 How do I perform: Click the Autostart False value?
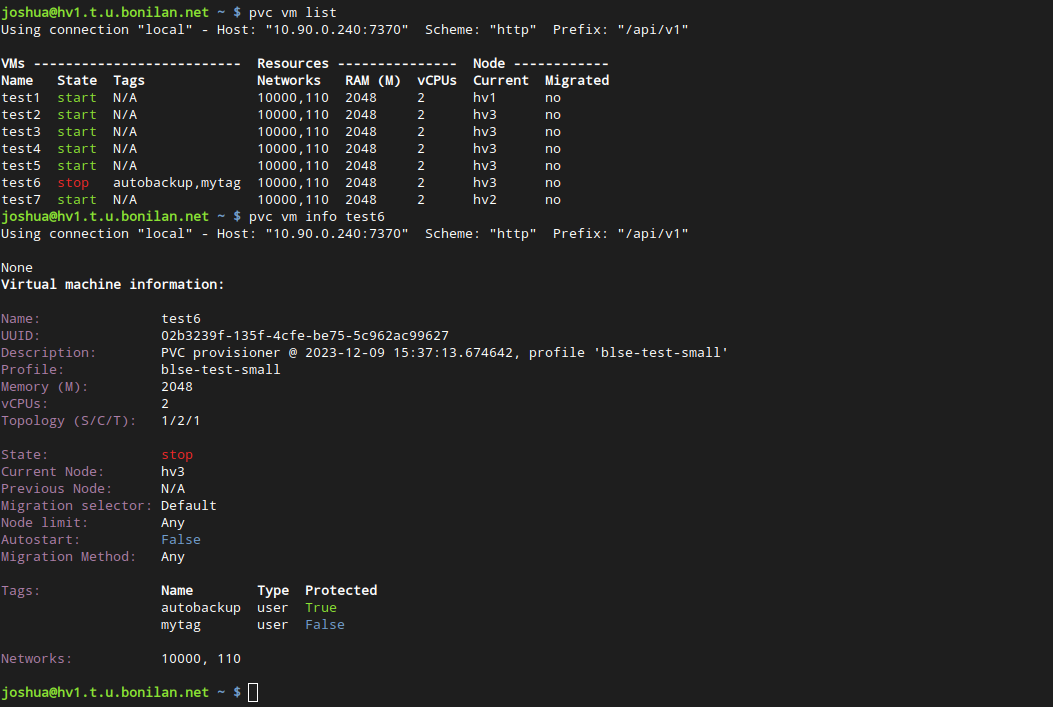180,539
